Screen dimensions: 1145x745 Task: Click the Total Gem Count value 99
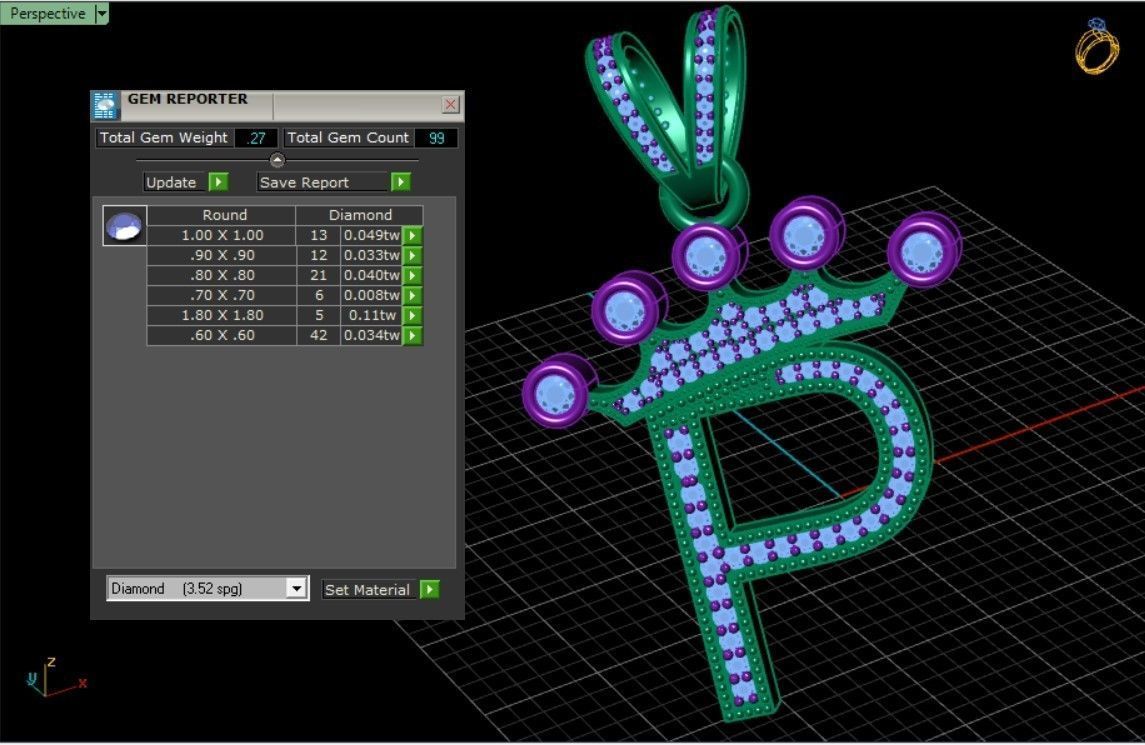pos(436,138)
